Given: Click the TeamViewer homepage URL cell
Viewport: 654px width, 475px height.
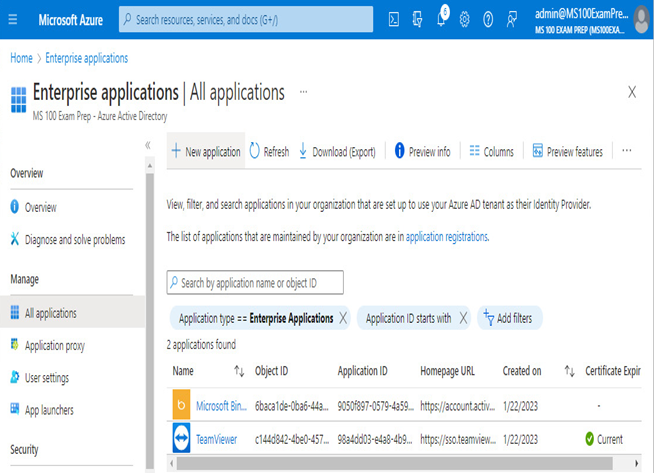Looking at the screenshot, I should [x=458, y=439].
